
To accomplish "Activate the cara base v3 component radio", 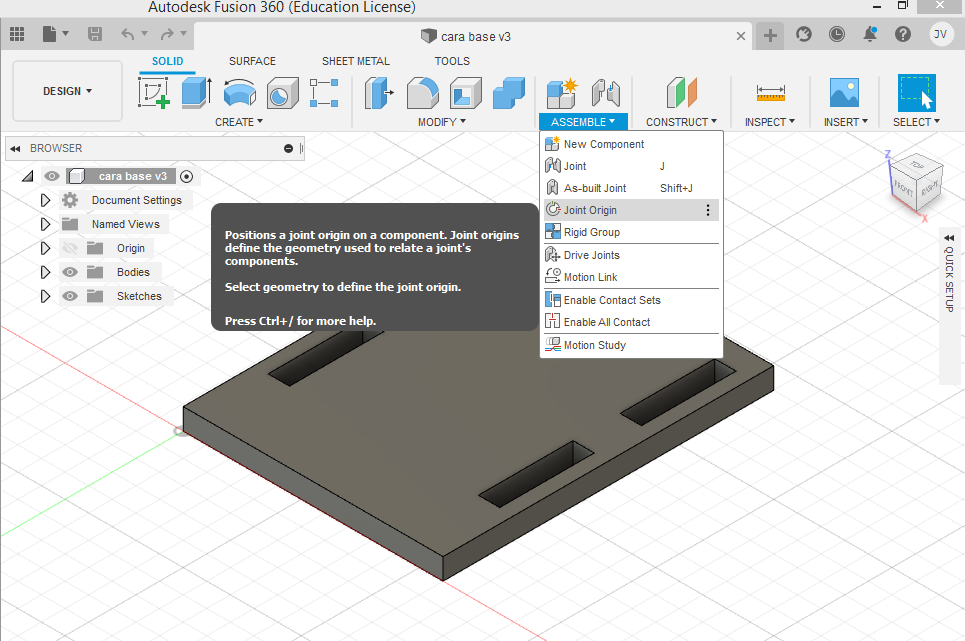I will (x=186, y=177).
